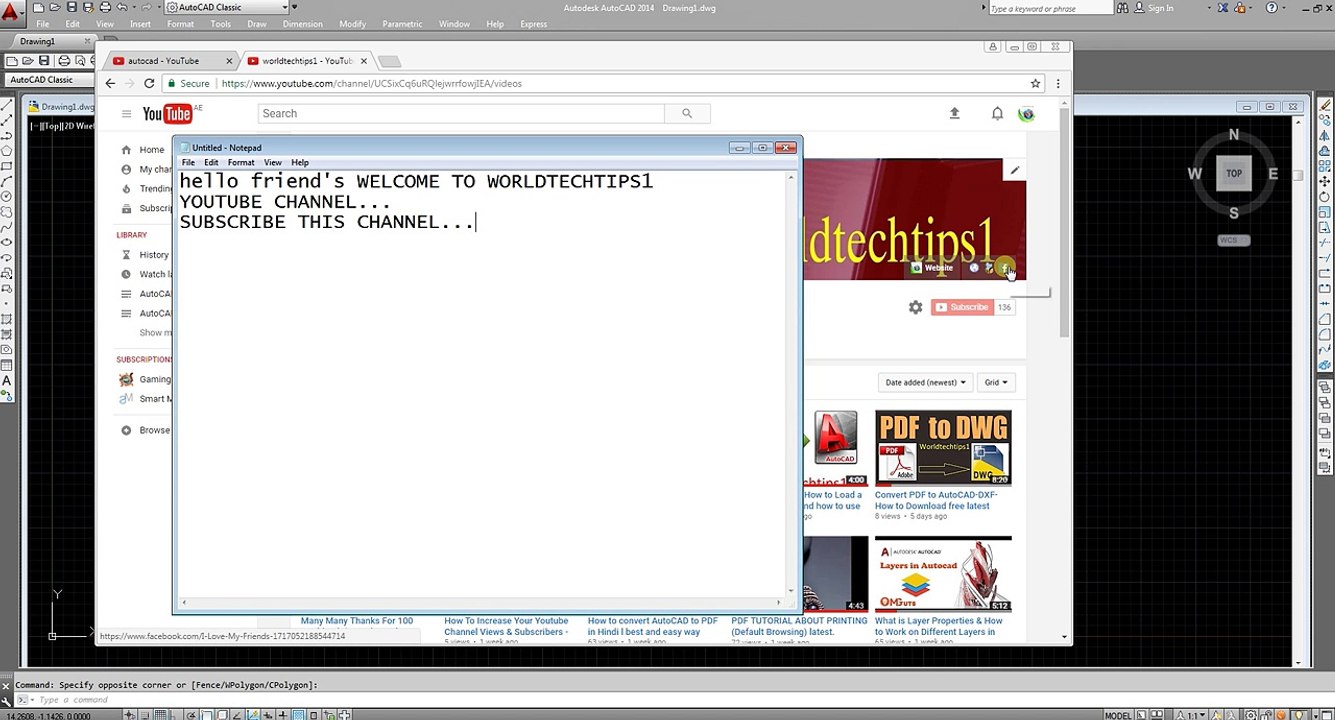Open the YouTube hamburger guide menu

click(126, 114)
